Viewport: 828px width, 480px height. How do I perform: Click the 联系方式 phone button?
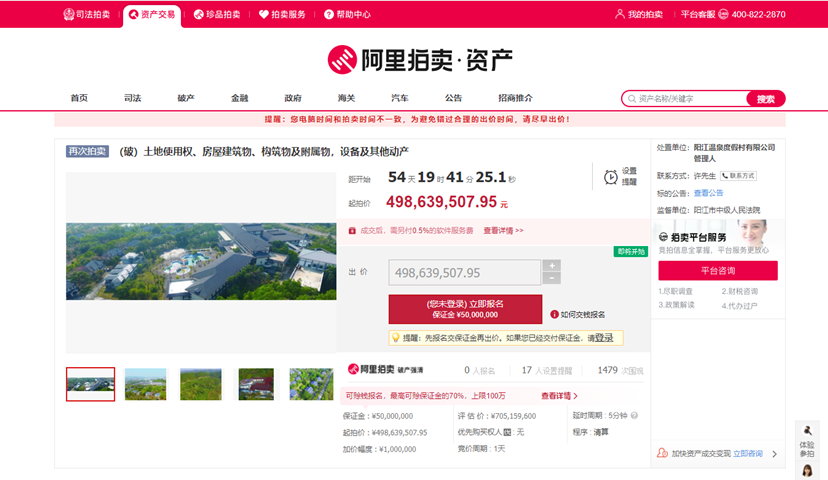pyautogui.click(x=739, y=176)
